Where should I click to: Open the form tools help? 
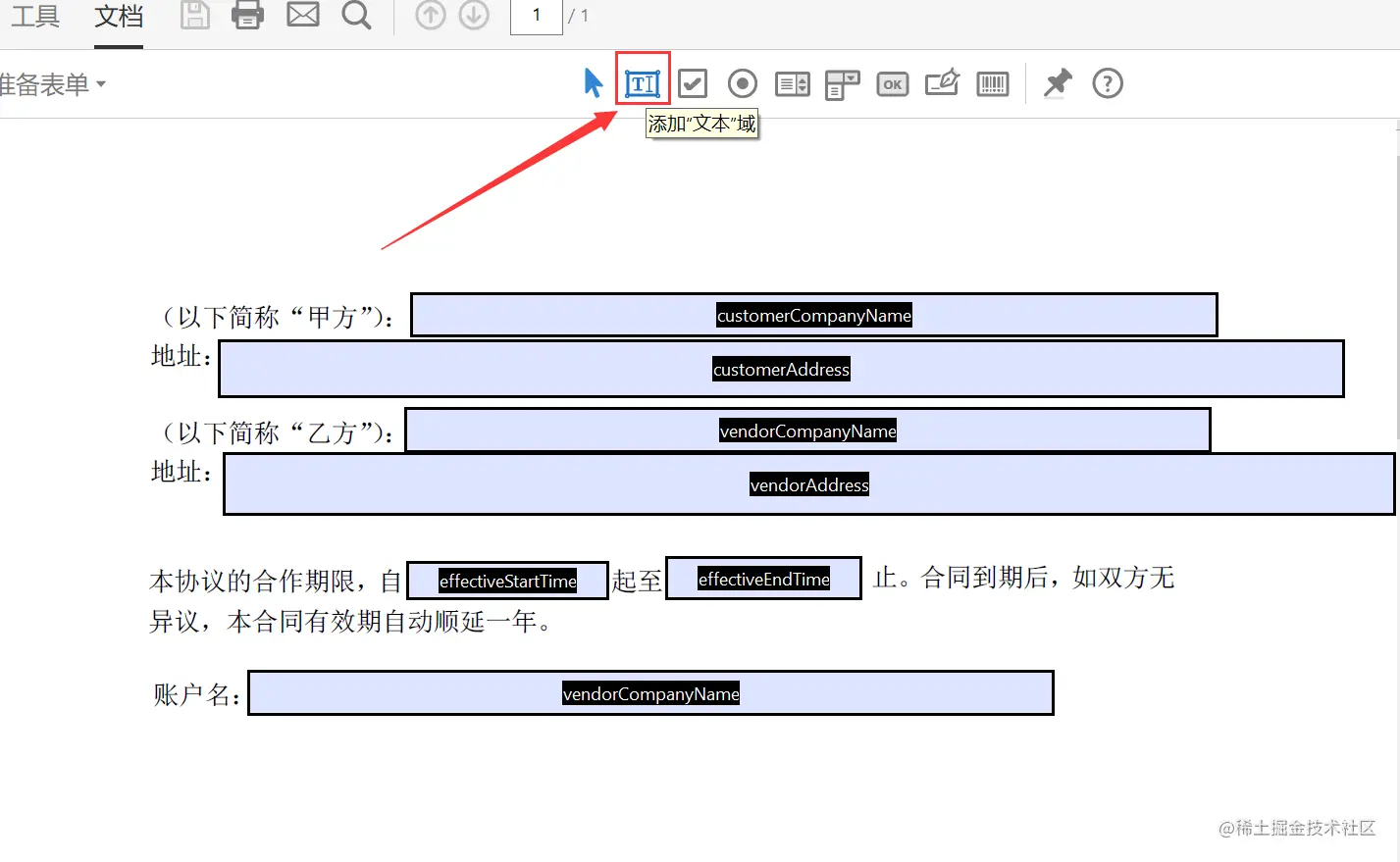click(1107, 83)
